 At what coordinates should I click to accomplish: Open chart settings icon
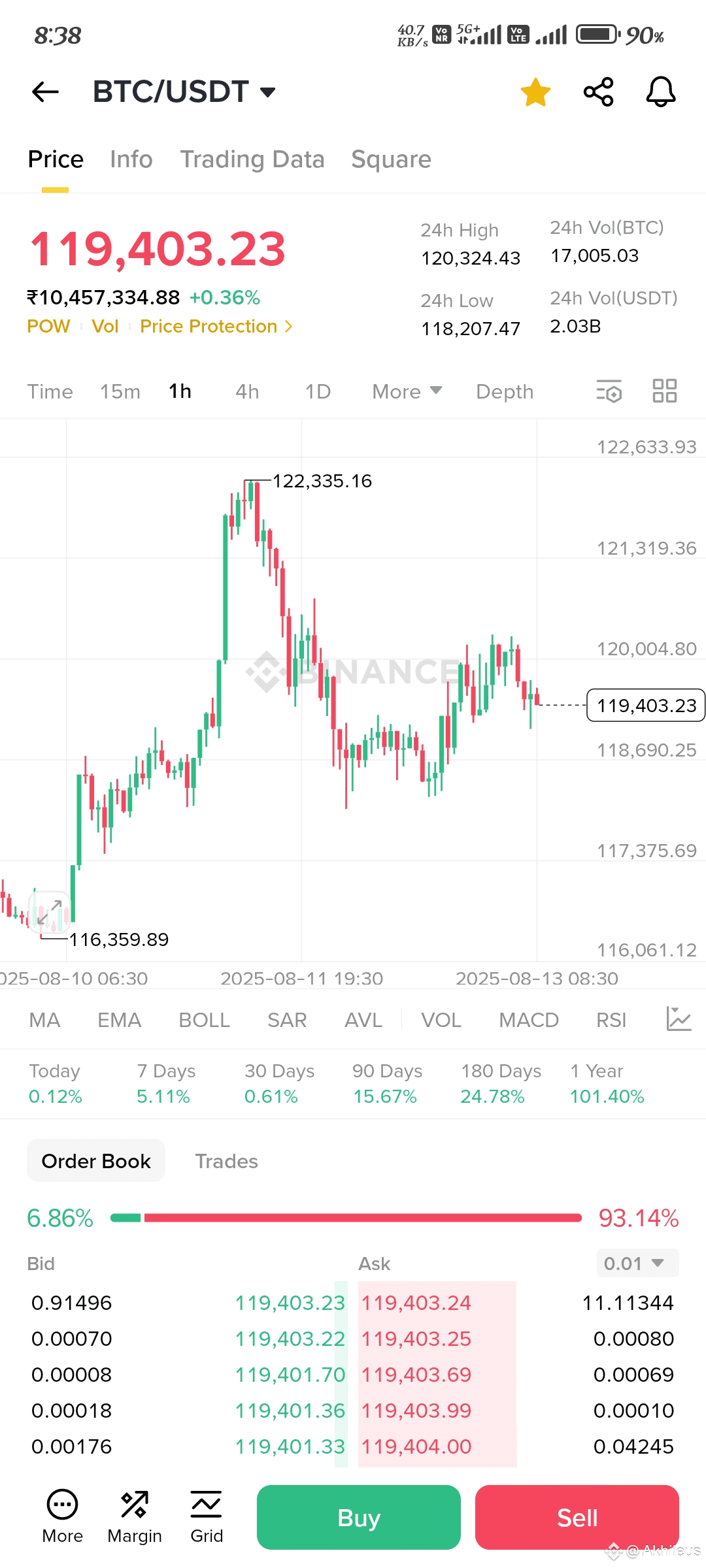(609, 391)
